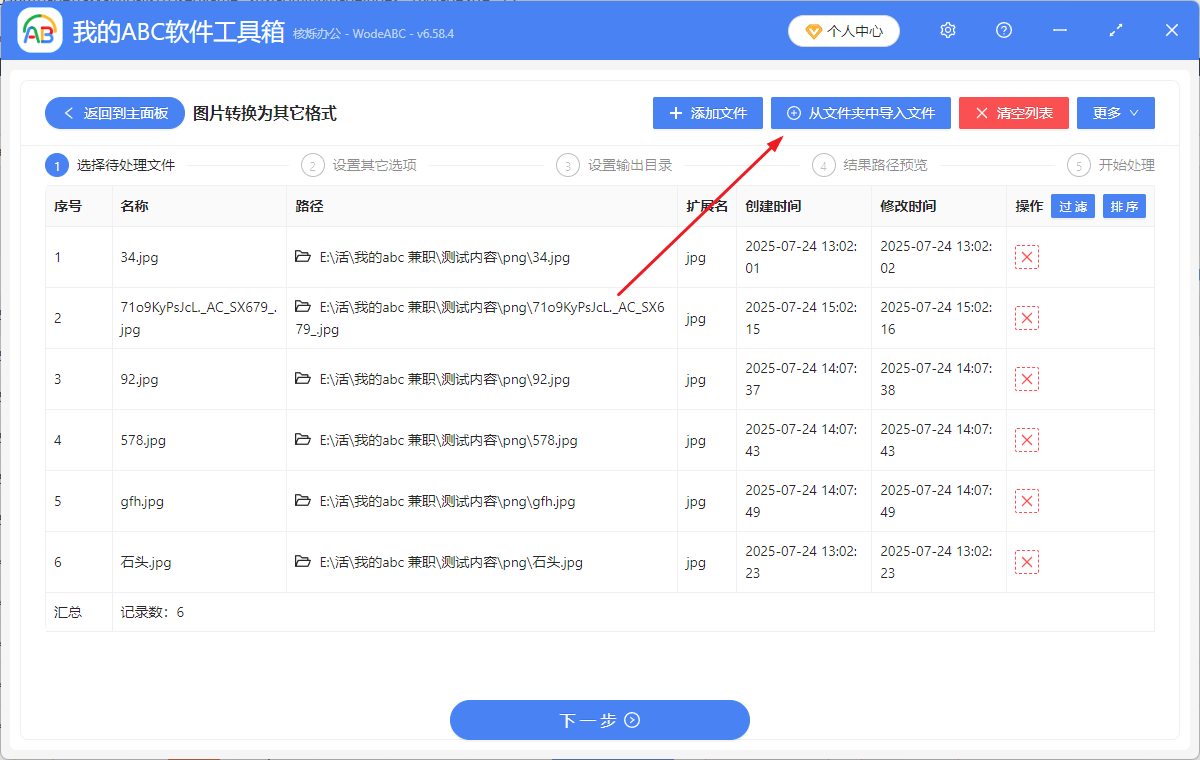
Task: Click the settings gear icon in title bar
Action: [x=948, y=31]
